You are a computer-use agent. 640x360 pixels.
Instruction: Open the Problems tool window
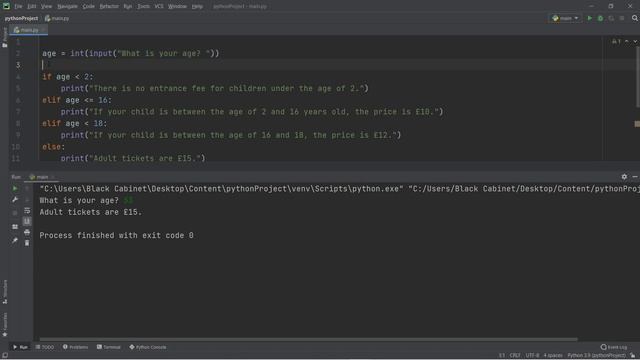(75, 347)
